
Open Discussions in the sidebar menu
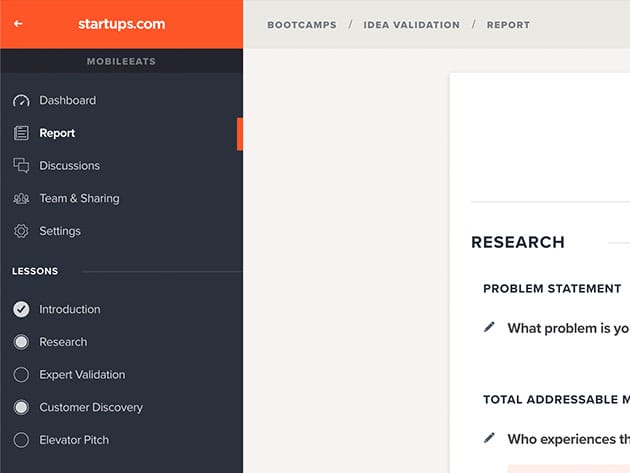pos(69,166)
